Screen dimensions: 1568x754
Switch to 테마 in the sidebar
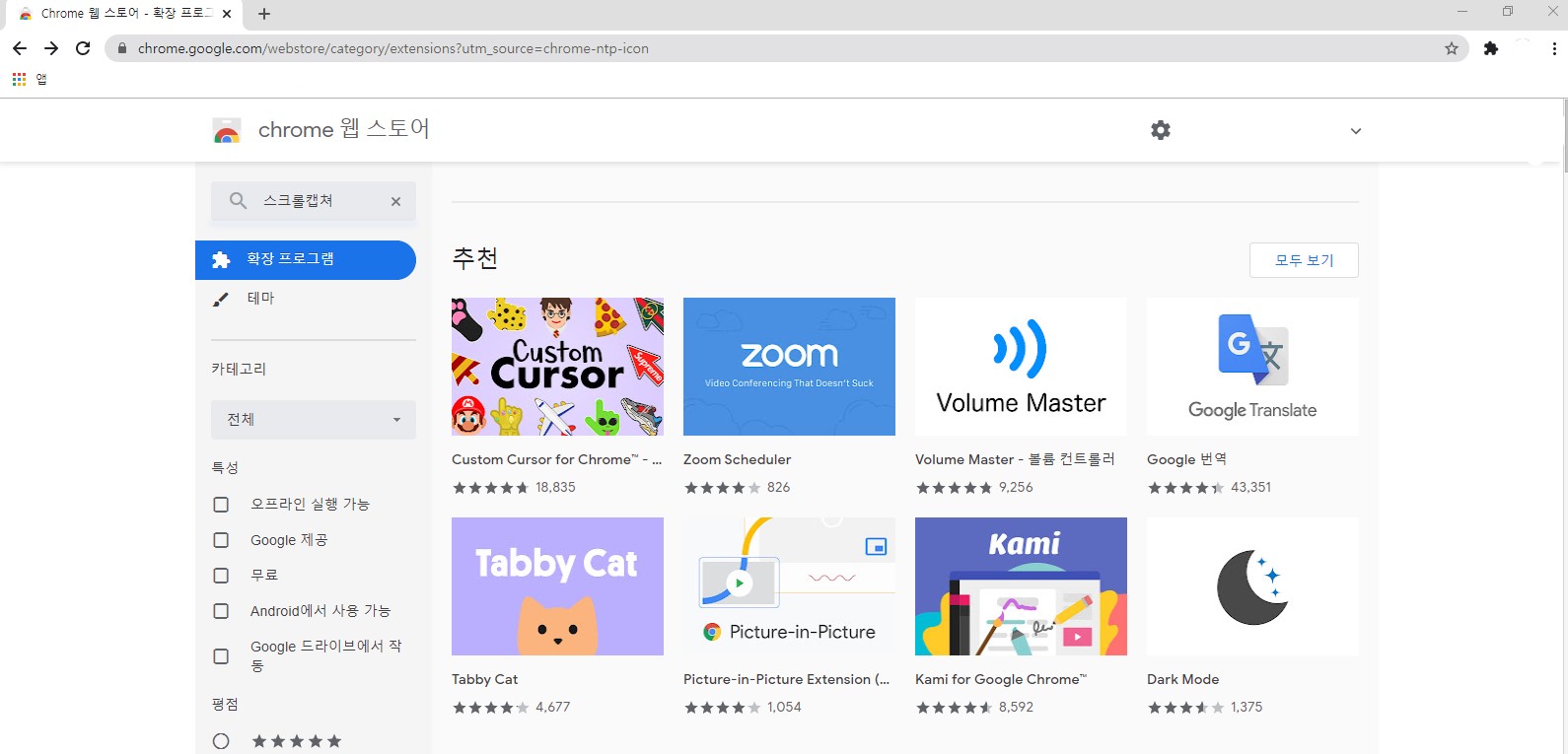[x=260, y=299]
